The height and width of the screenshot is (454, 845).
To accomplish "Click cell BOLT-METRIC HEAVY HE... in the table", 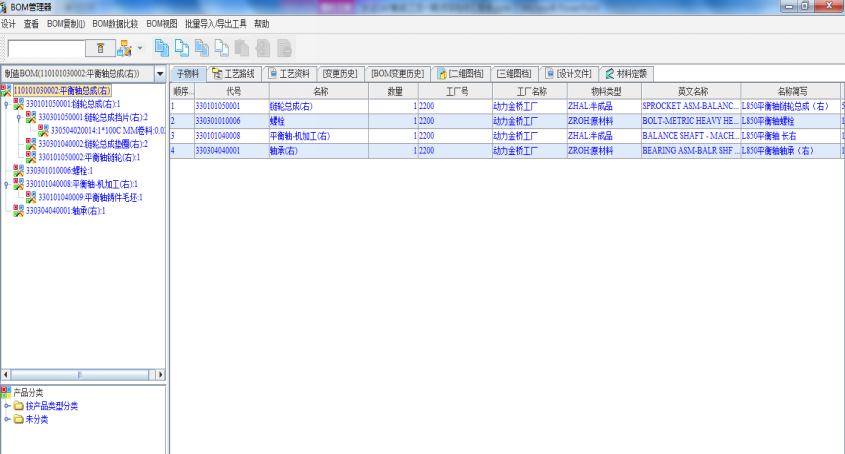I will coord(691,121).
